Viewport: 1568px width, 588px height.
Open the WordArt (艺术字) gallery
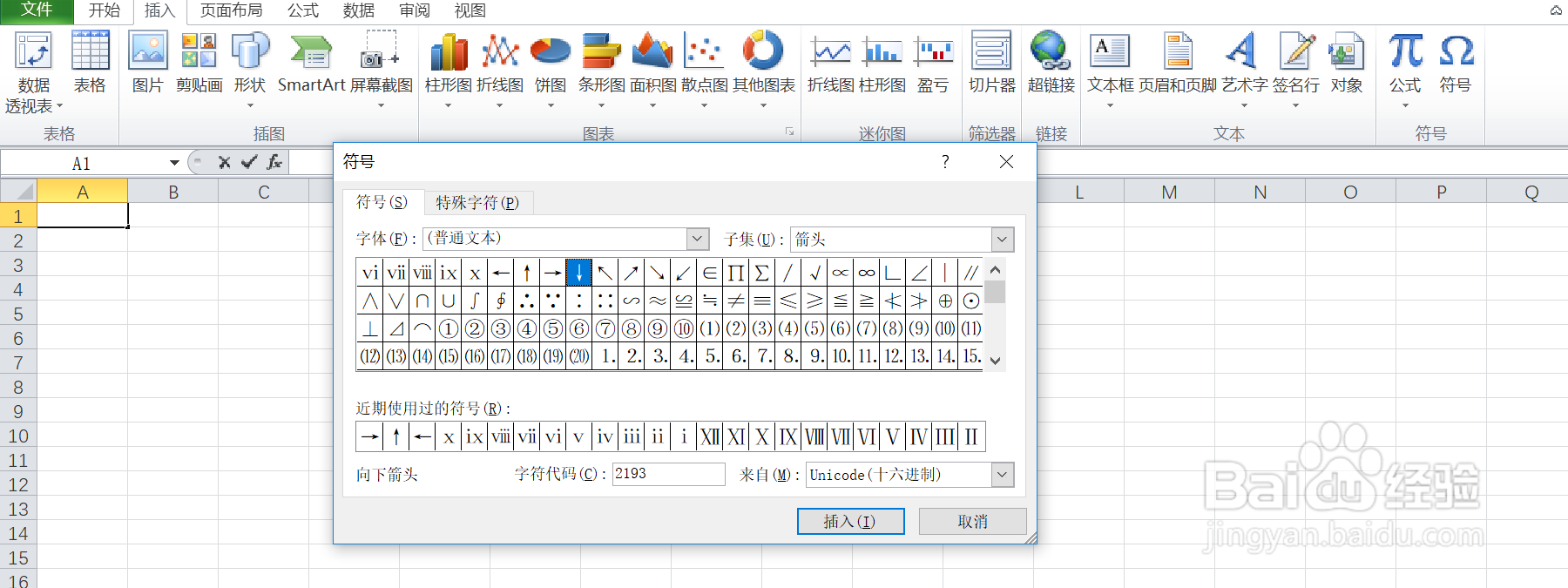click(x=1244, y=70)
